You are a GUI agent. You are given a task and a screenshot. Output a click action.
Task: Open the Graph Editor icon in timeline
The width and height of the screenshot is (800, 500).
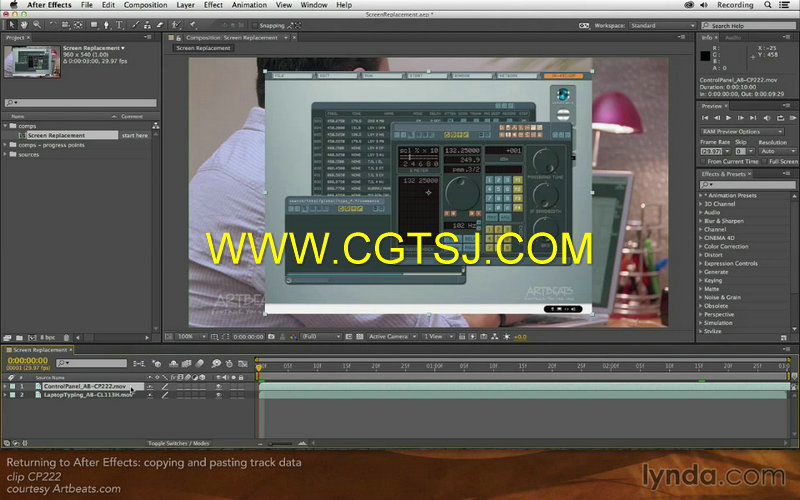tap(243, 363)
